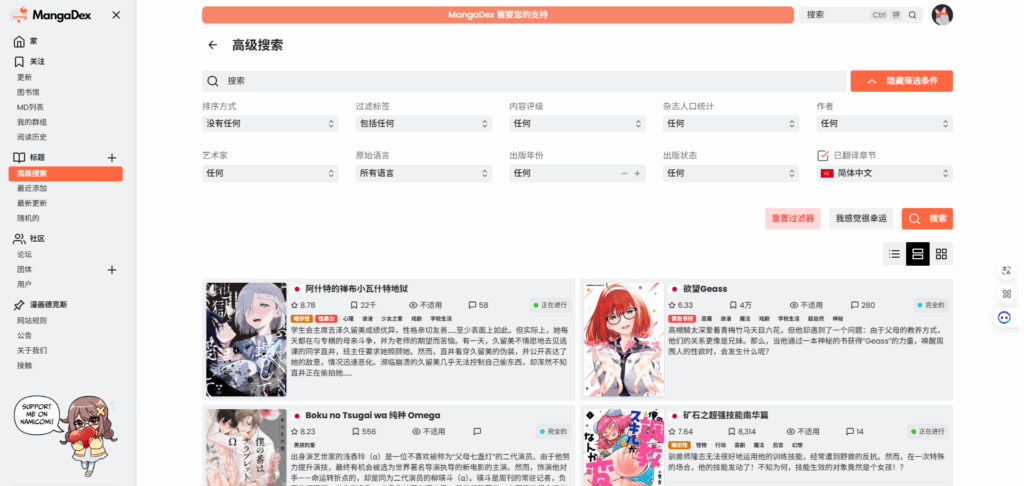Click the comments icon showing 280

coord(854,305)
